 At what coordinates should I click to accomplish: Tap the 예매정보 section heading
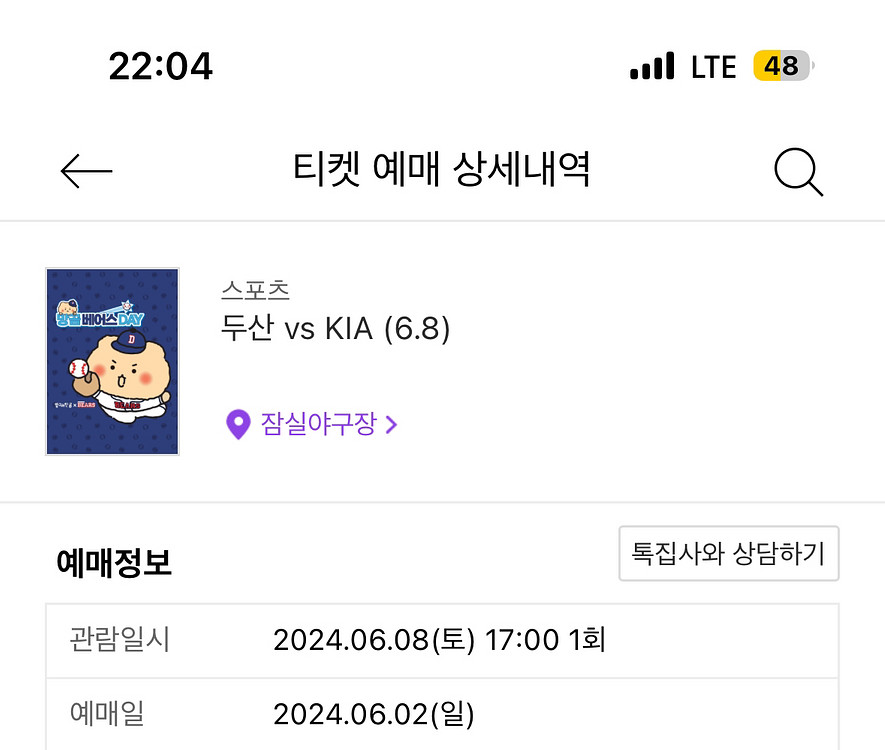tap(114, 563)
